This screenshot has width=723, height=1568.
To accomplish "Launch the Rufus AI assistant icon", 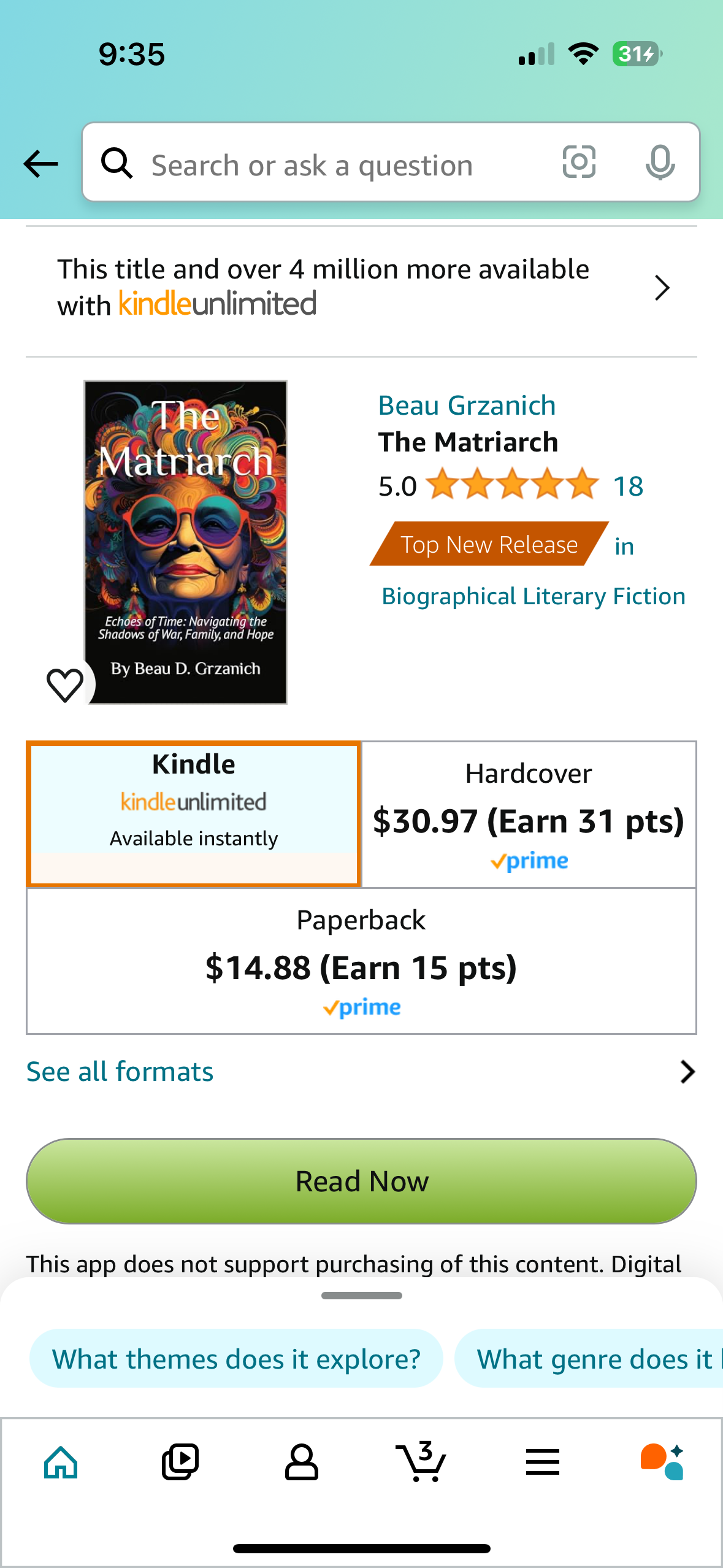I will click(x=662, y=1462).
